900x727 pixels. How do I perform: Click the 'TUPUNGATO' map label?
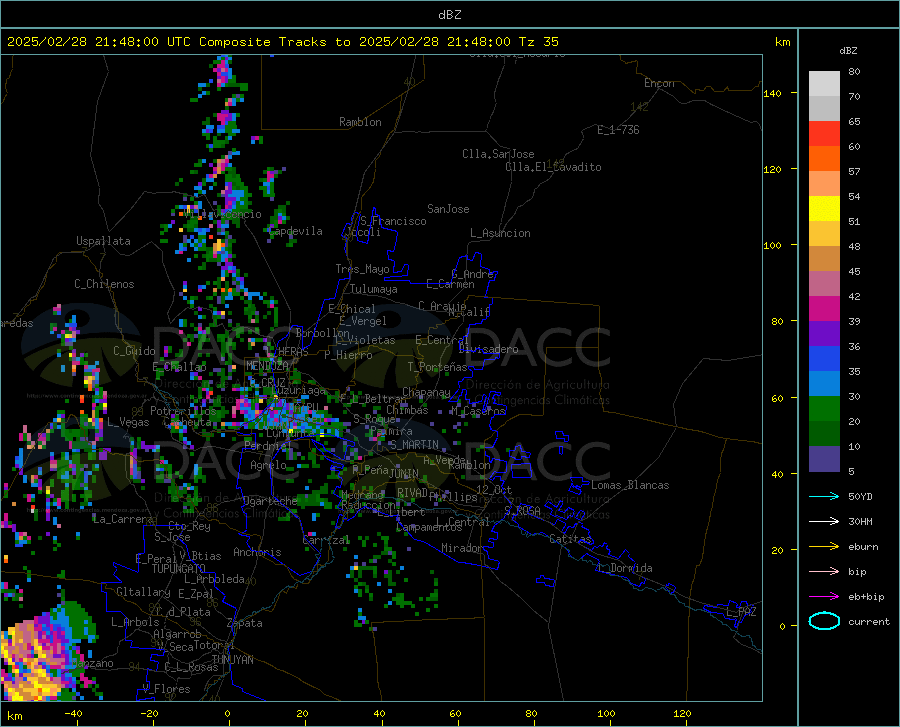[x=179, y=569]
